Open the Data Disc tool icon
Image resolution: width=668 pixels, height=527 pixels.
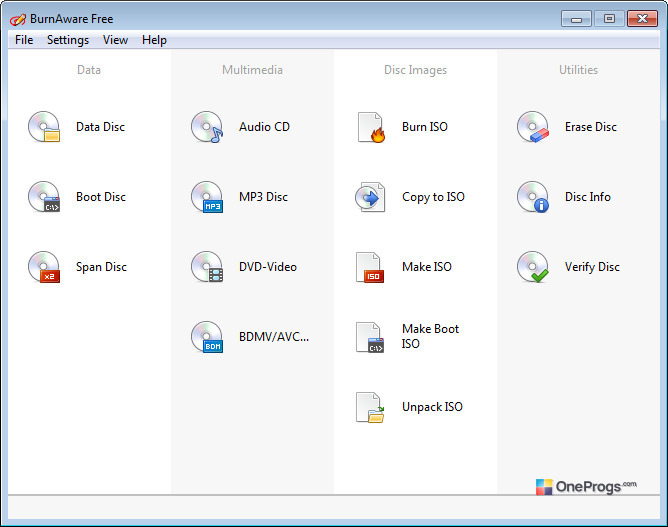click(44, 127)
